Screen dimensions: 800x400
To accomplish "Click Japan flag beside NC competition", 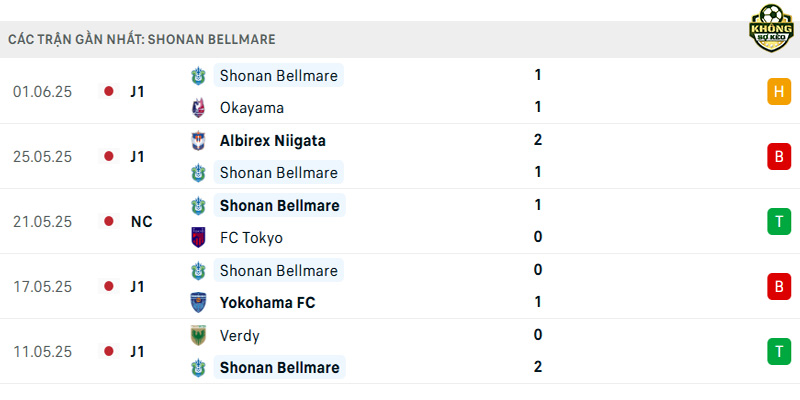I will (109, 221).
